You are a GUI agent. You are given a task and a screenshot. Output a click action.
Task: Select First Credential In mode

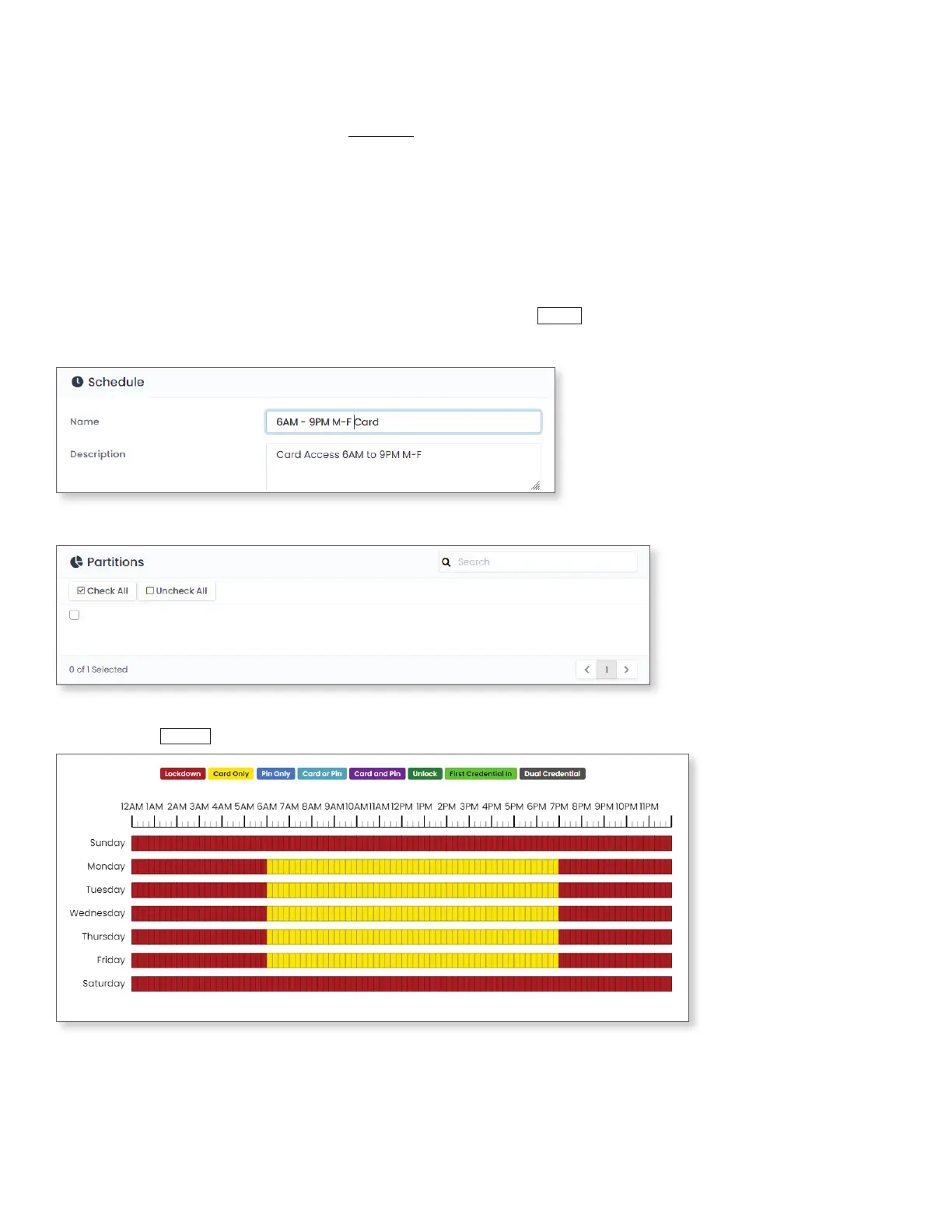(481, 774)
